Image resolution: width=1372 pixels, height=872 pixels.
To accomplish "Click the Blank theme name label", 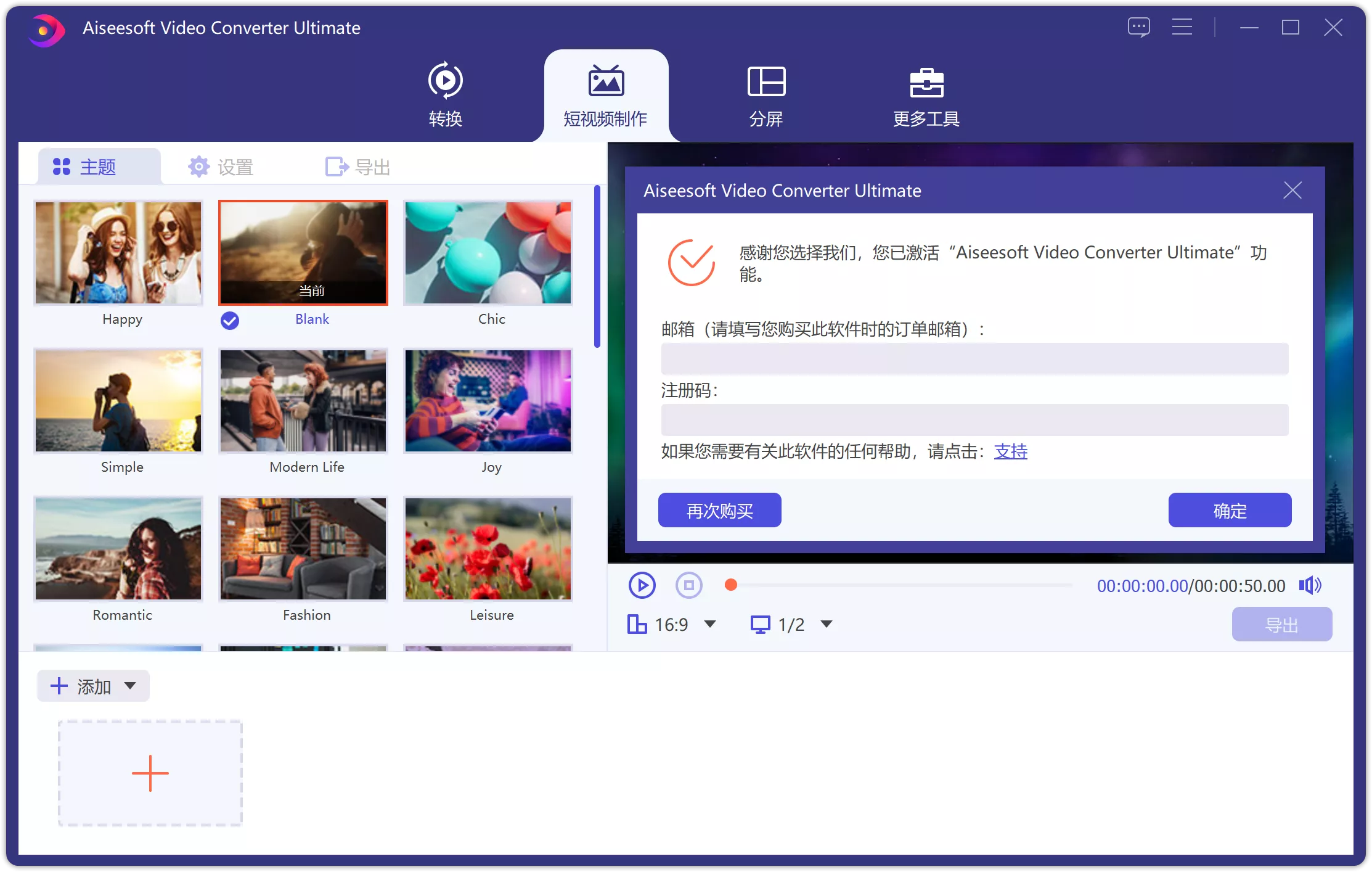I will tap(312, 319).
